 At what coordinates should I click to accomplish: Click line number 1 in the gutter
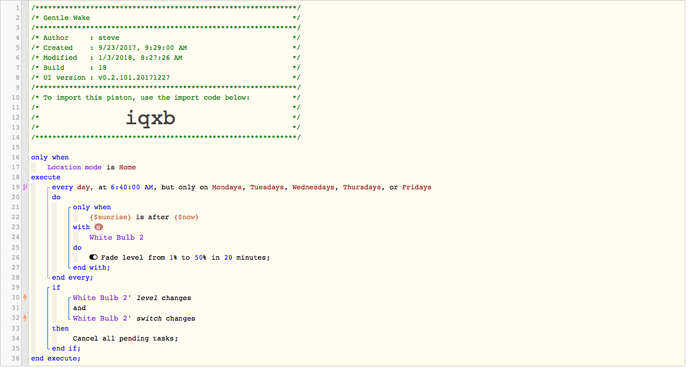[x=17, y=7]
